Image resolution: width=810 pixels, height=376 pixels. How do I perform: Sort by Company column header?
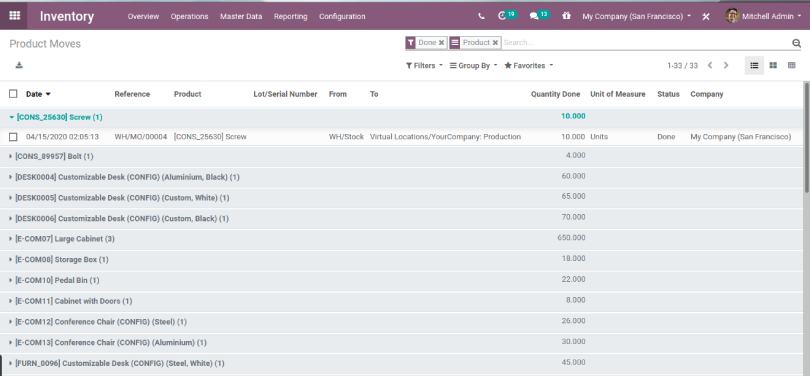pos(707,94)
